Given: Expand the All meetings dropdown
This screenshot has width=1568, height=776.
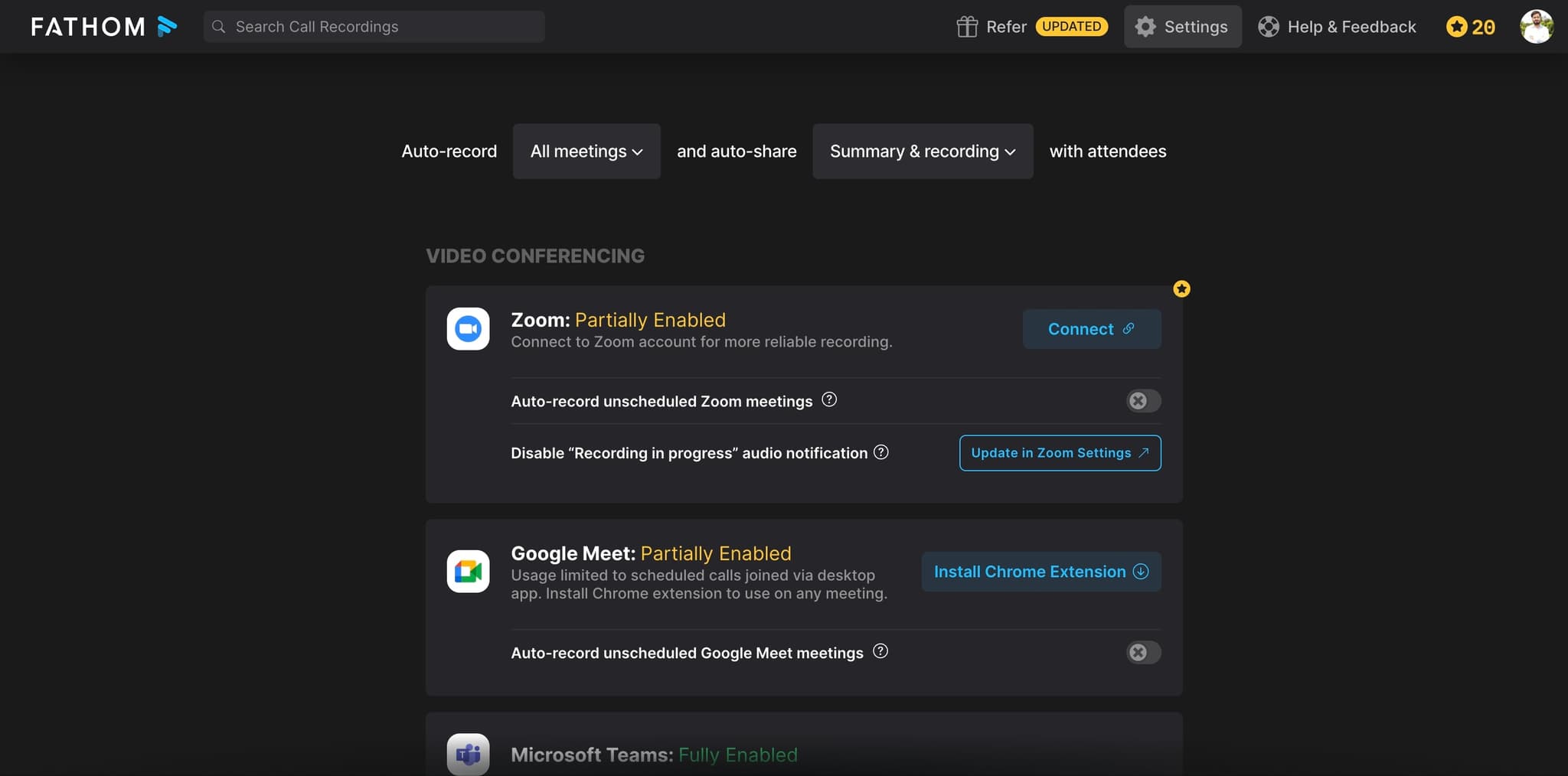Looking at the screenshot, I should [x=586, y=152].
